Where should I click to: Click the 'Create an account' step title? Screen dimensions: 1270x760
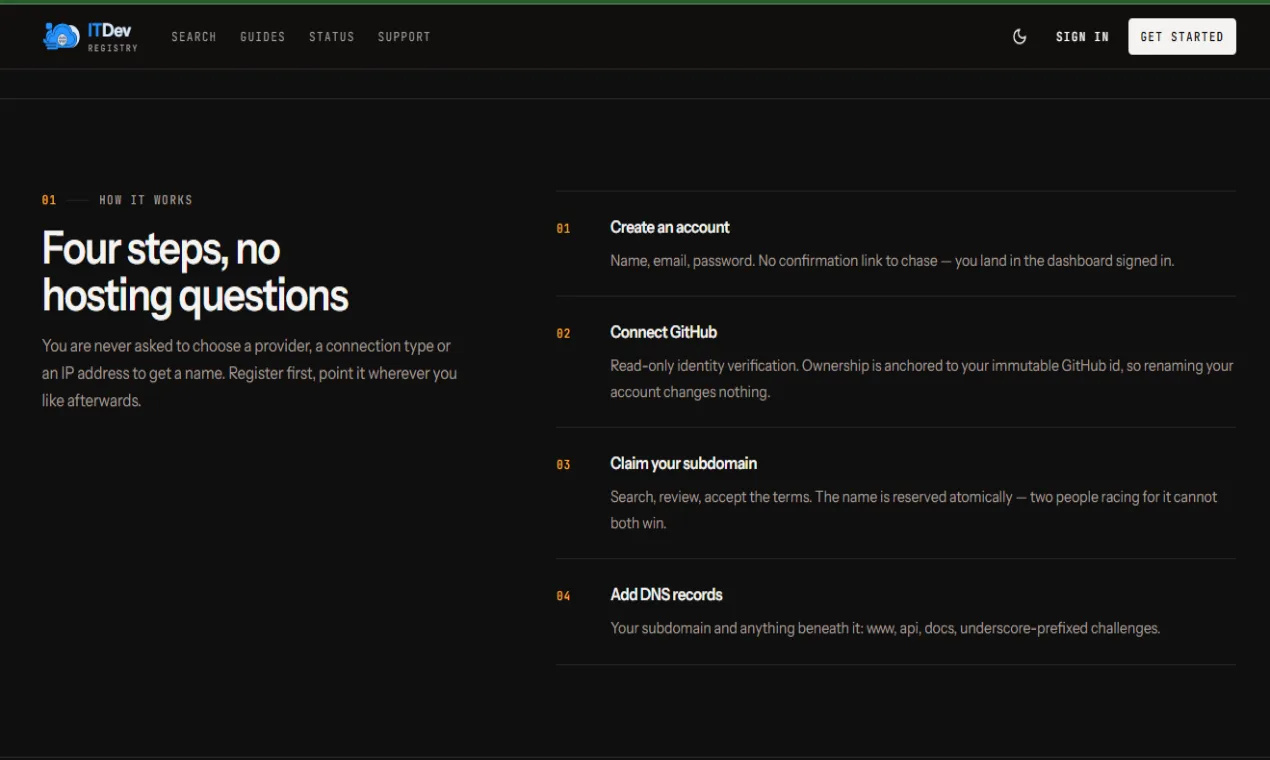click(x=670, y=227)
